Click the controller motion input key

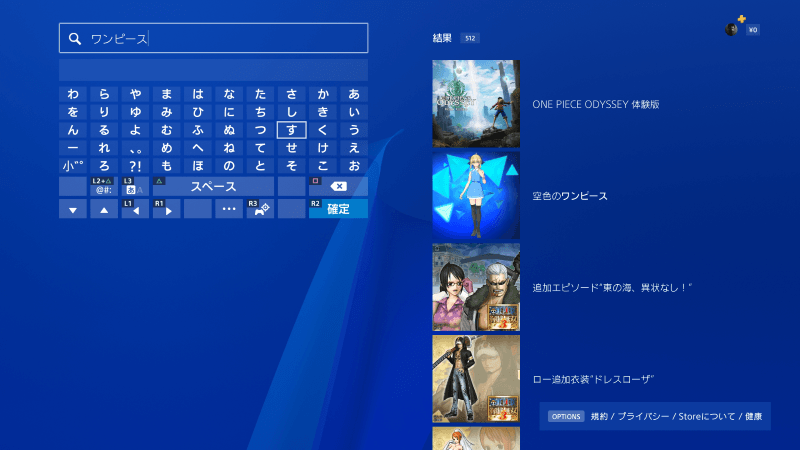(x=260, y=209)
